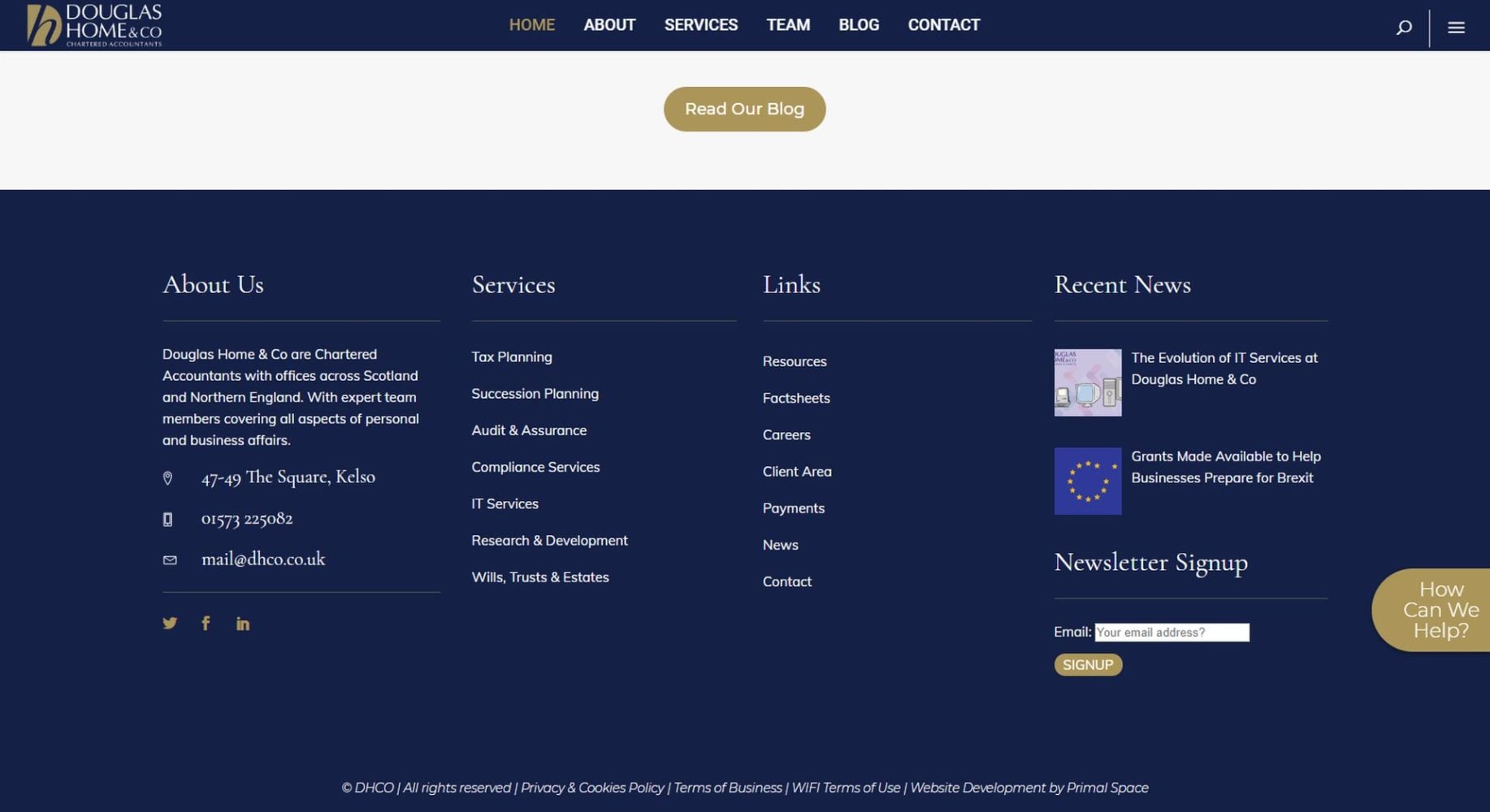Open The Evolution of IT Services article link
Image resolution: width=1490 pixels, height=812 pixels.
(x=1224, y=369)
